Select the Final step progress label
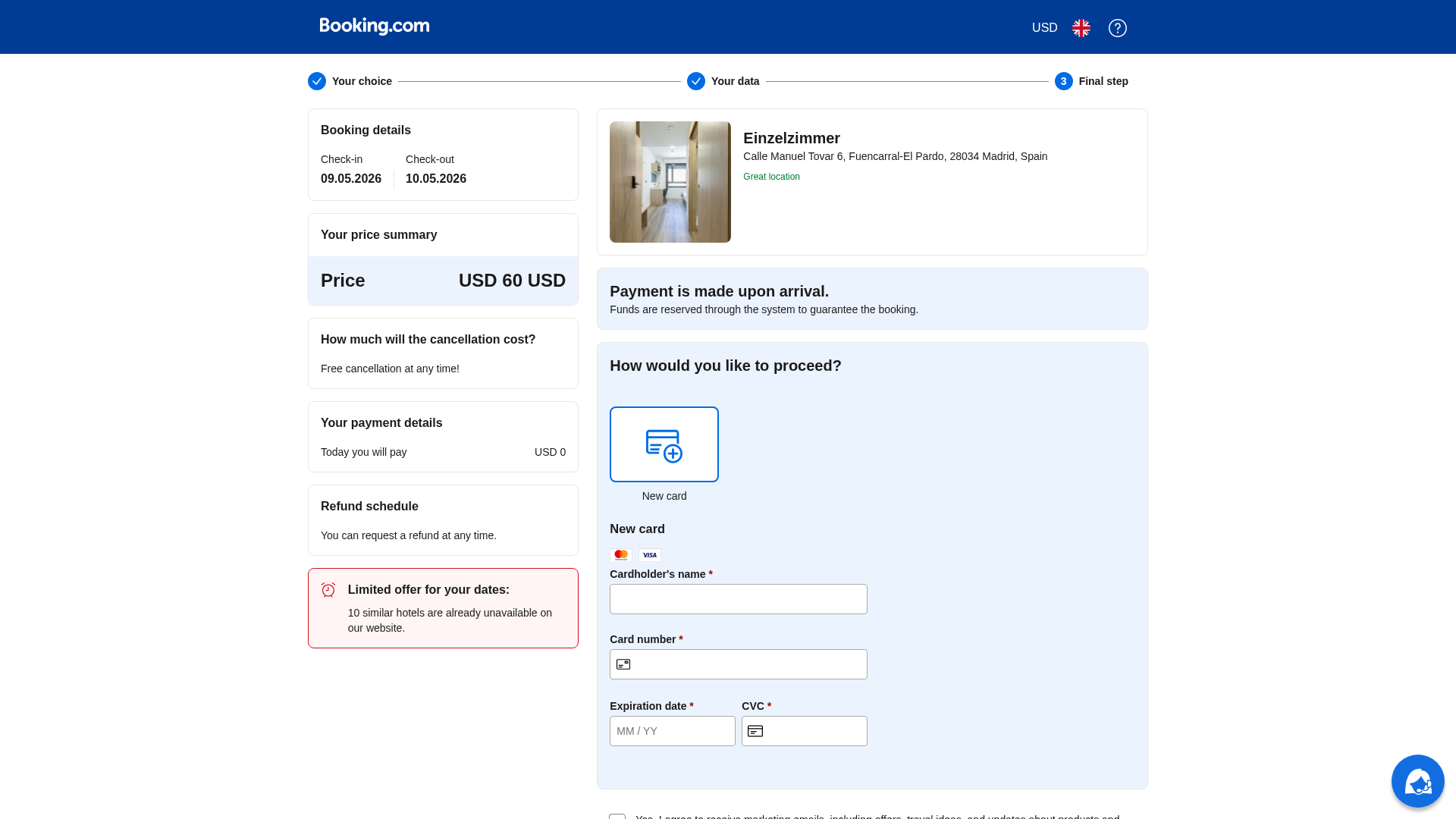Viewport: 1456px width, 819px height. coord(1103,81)
